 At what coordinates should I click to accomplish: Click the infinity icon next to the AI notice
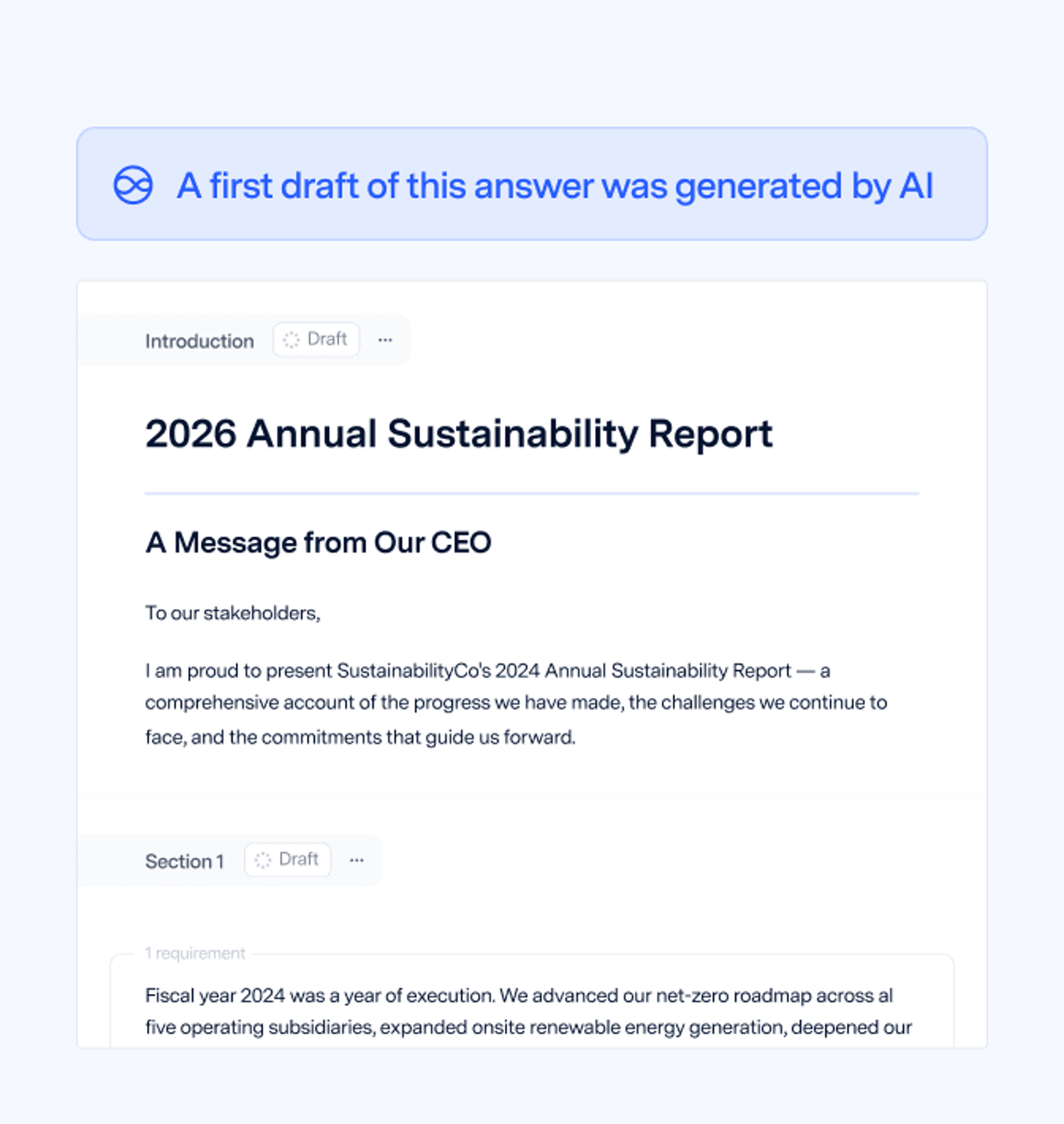click(x=134, y=185)
